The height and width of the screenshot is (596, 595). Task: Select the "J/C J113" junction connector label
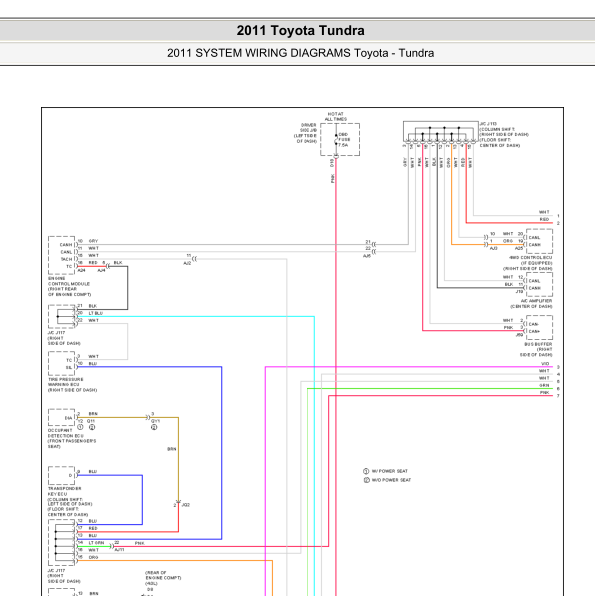488,124
